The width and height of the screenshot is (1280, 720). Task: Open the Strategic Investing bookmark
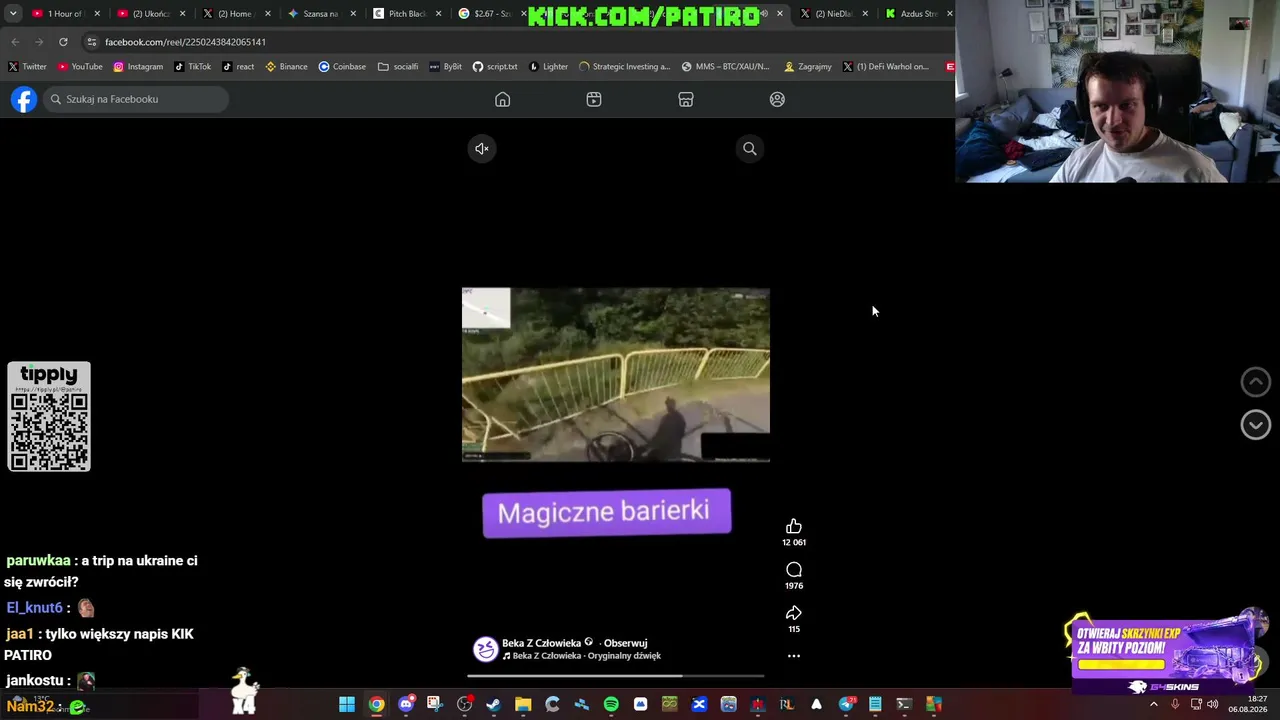pos(624,67)
